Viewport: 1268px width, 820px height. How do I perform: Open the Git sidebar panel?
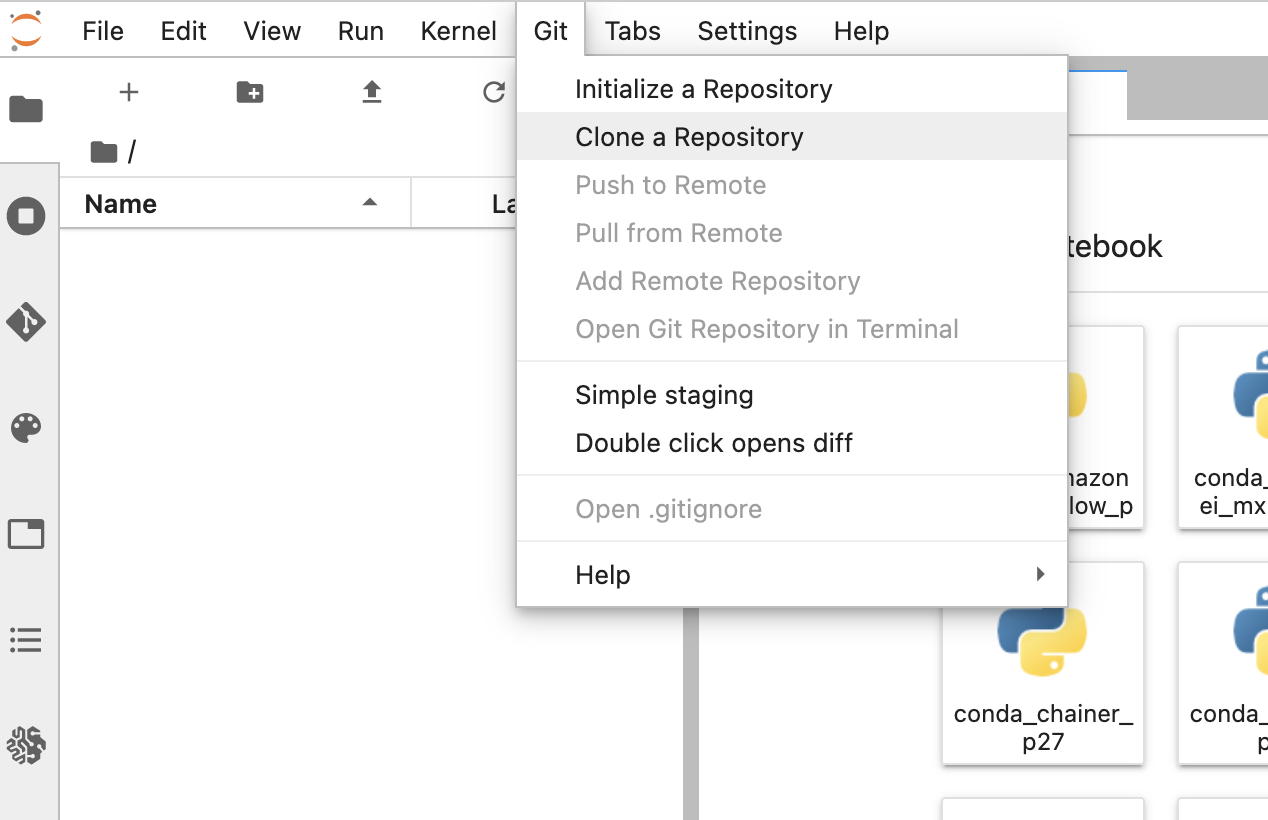point(26,322)
